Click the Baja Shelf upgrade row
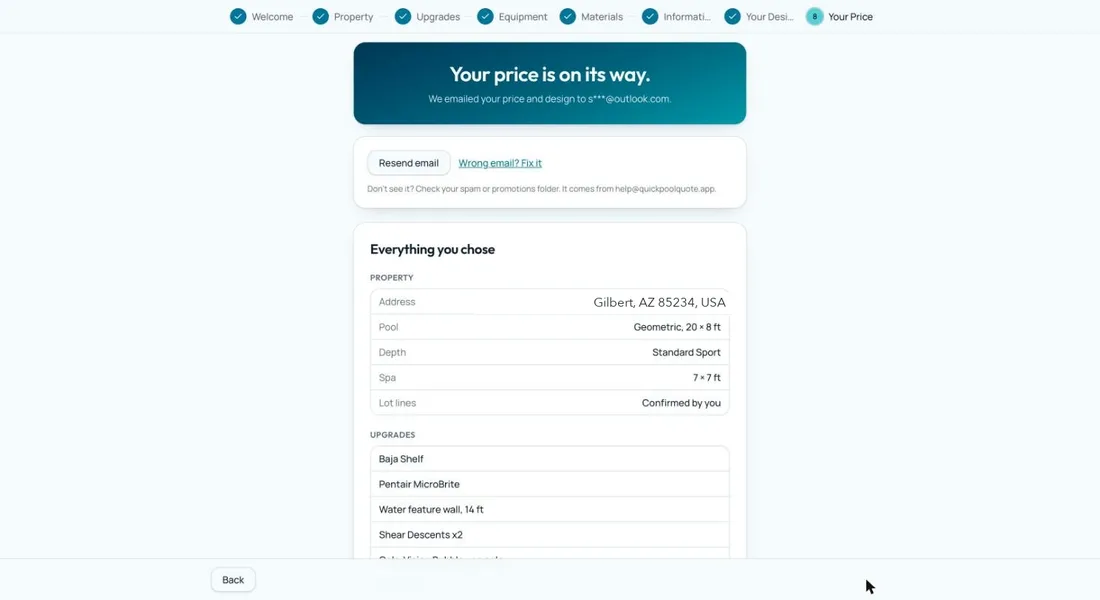This screenshot has width=1100, height=600. click(549, 459)
